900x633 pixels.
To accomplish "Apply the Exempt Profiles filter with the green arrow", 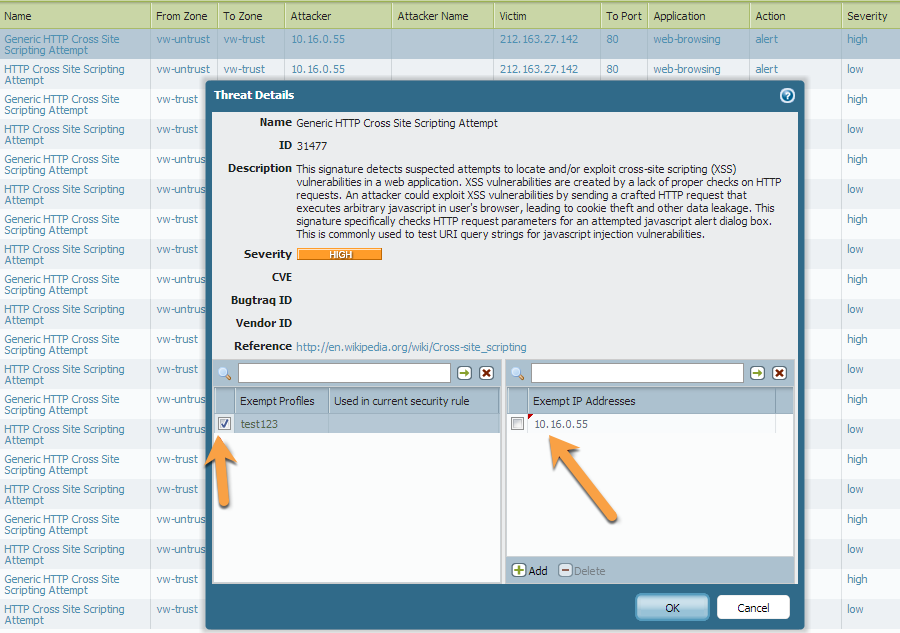I will [464, 373].
